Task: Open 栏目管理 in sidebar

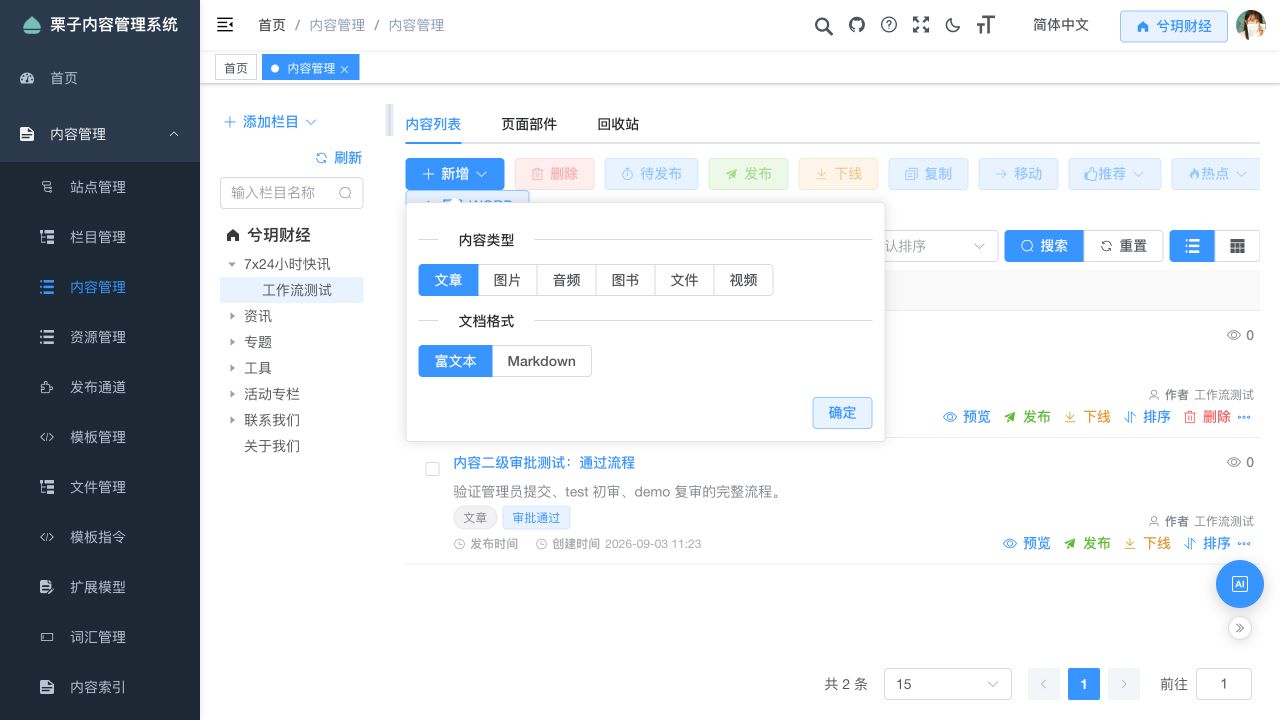Action: point(100,237)
